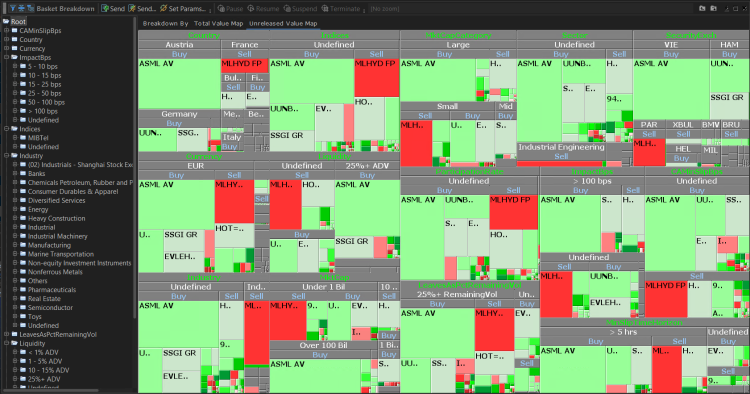Click the tree panel vertical scrollbar
The height and width of the screenshot is (394, 750).
pyautogui.click(x=134, y=167)
